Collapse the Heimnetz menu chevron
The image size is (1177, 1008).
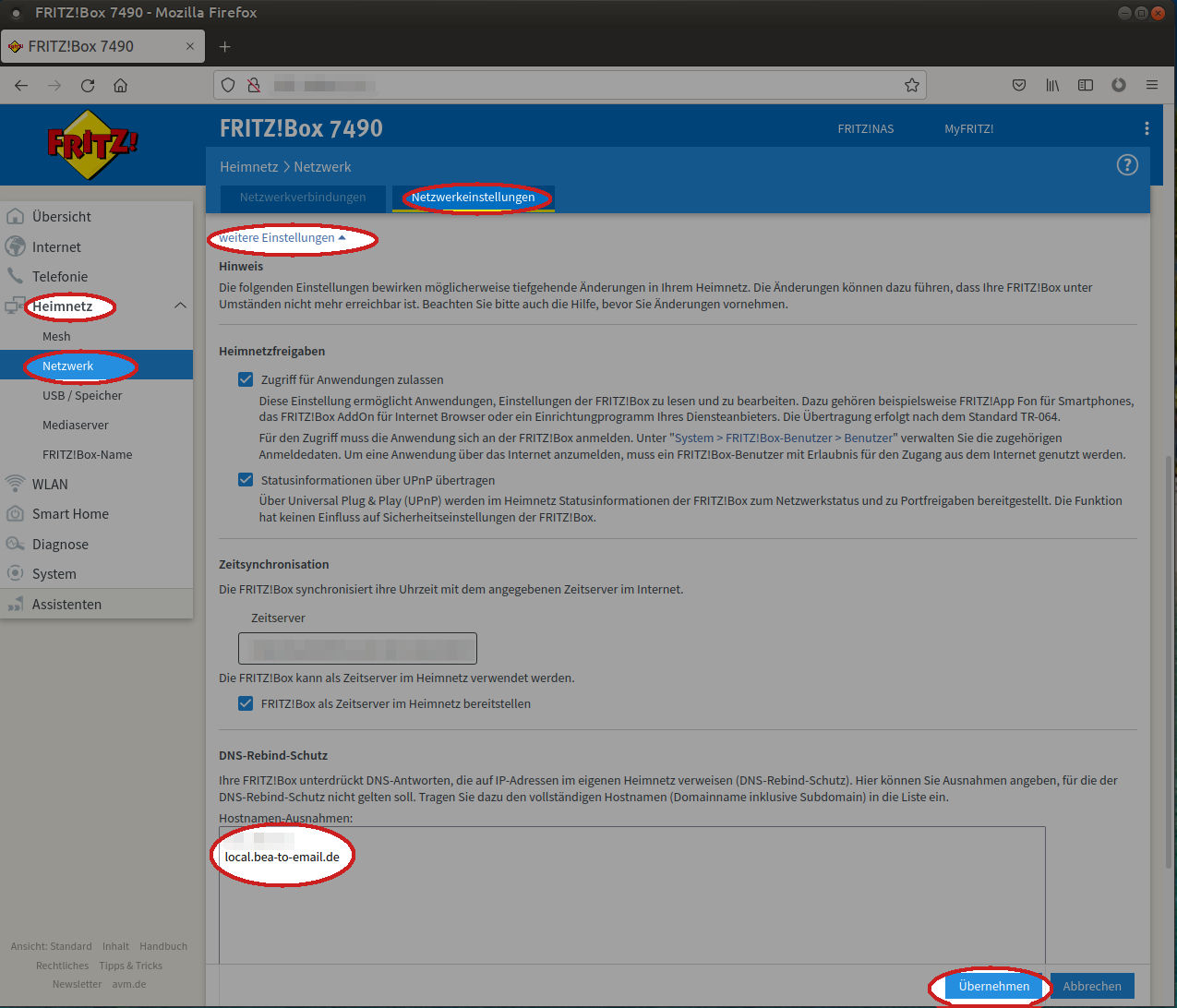click(180, 306)
